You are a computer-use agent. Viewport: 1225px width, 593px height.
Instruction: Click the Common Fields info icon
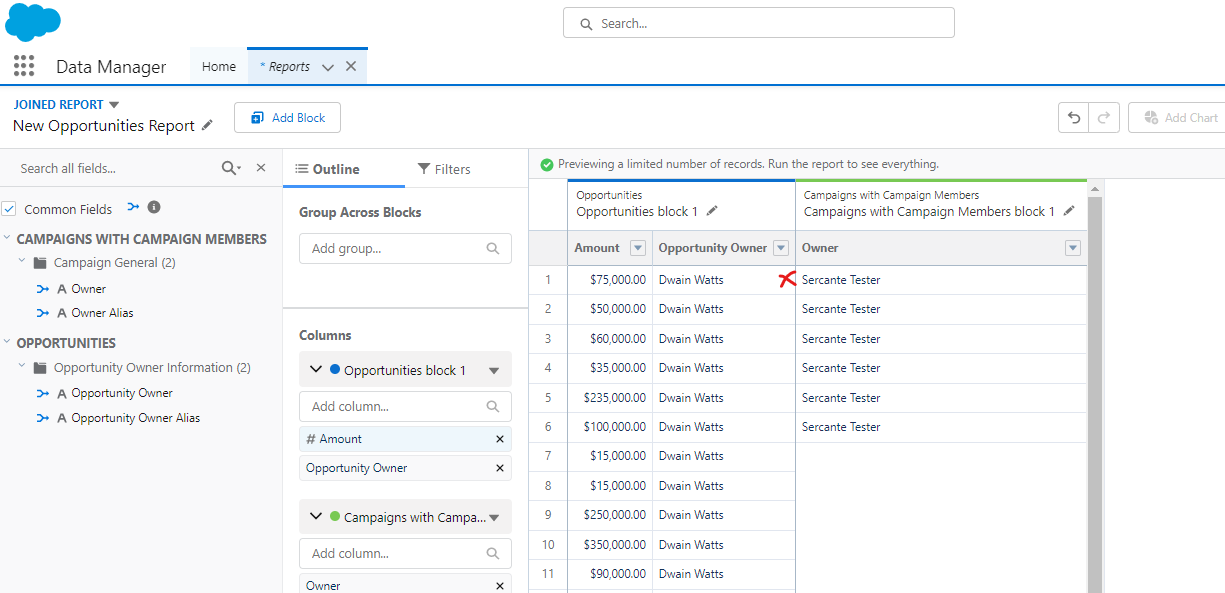coord(154,208)
